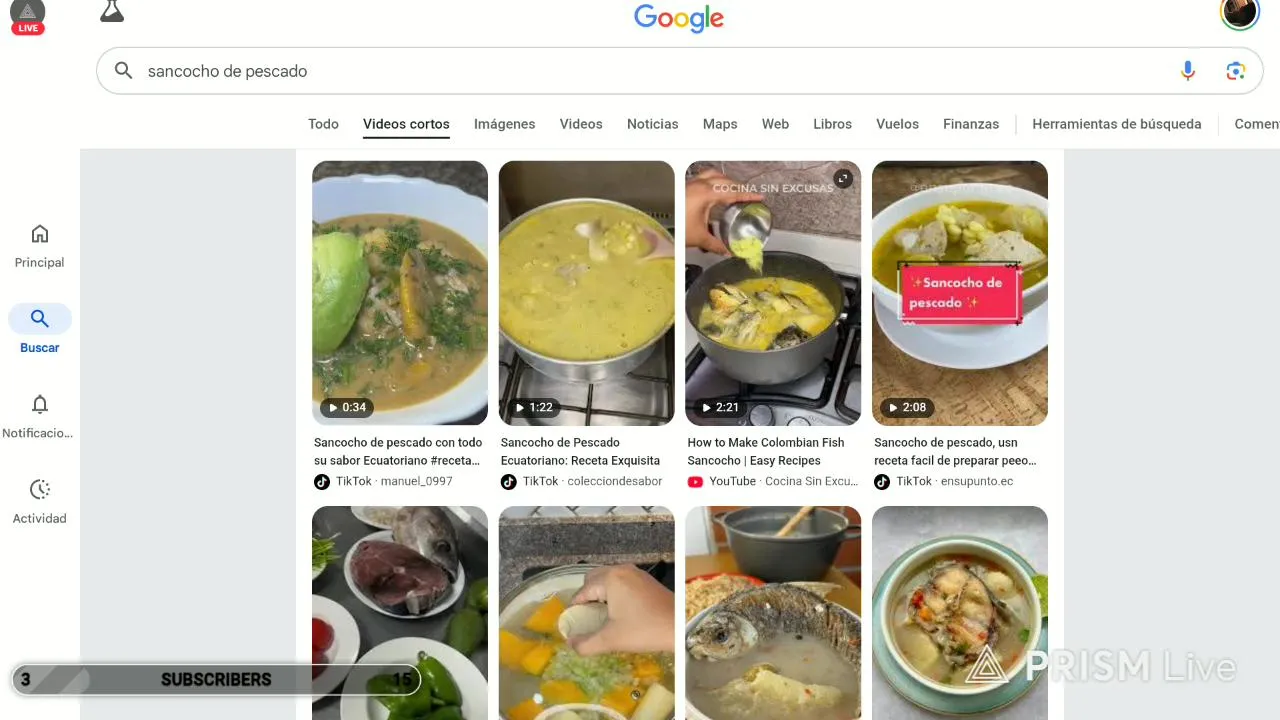1280x720 pixels.
Task: Open the Noticias tab
Action: click(652, 124)
